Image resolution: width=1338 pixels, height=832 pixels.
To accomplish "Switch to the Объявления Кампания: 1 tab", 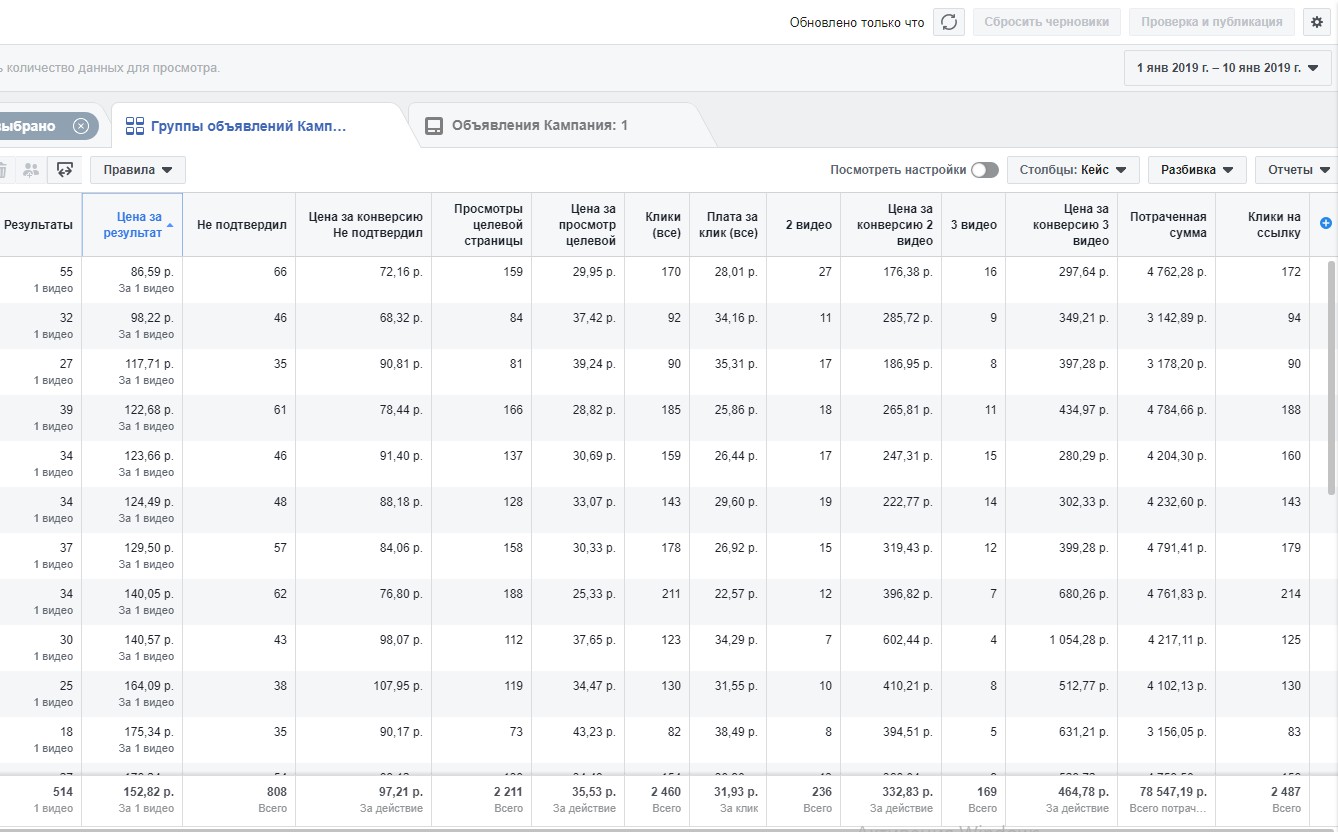I will (540, 126).
